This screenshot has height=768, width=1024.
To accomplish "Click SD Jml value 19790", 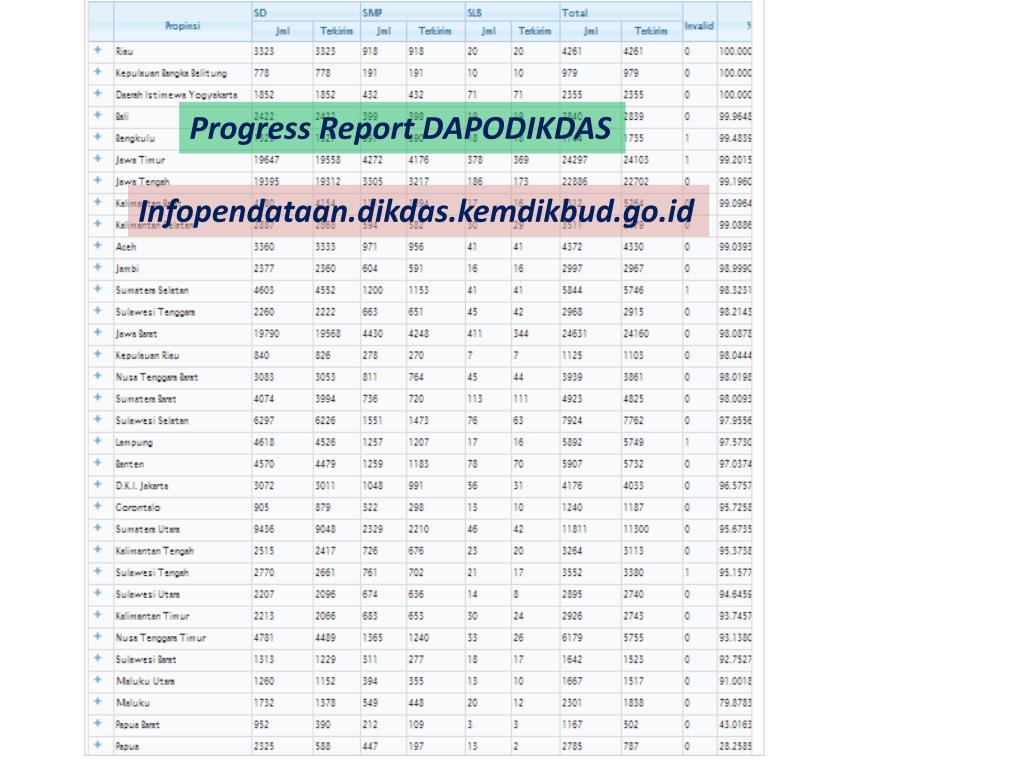I will pyautogui.click(x=266, y=333).
